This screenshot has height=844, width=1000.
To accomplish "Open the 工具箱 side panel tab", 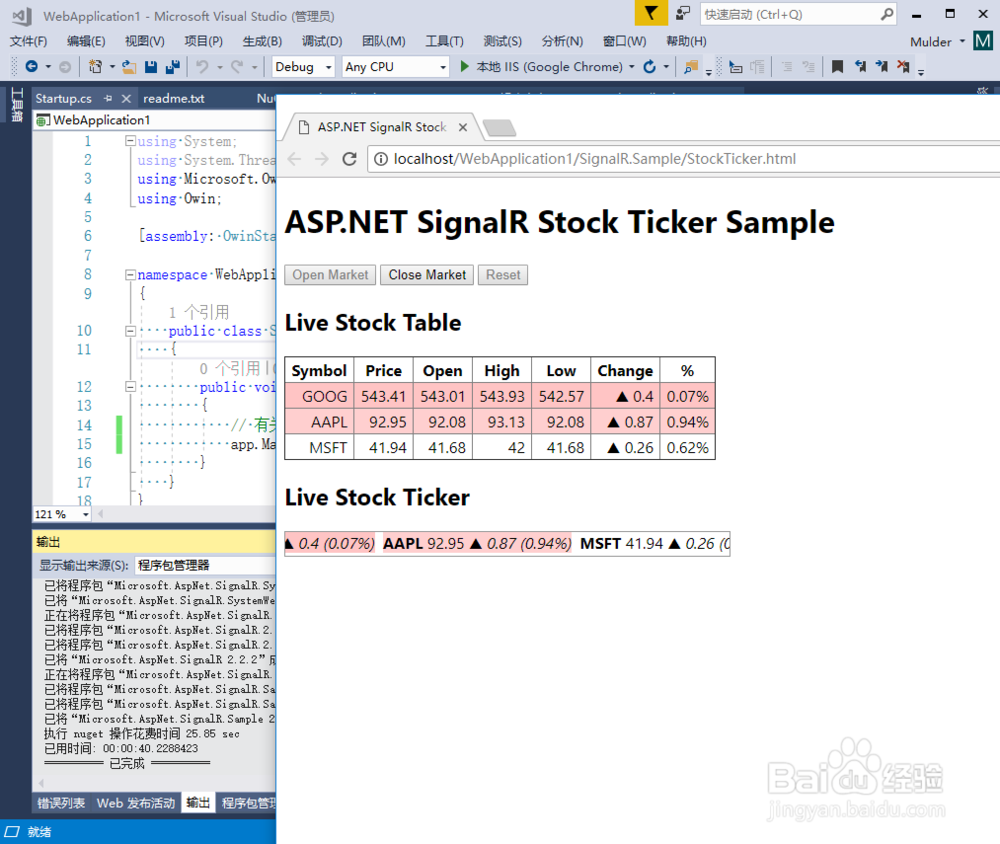I will [17, 105].
